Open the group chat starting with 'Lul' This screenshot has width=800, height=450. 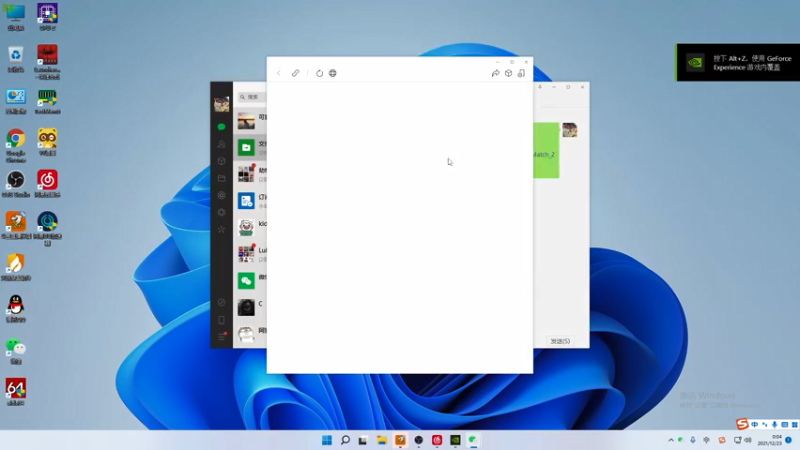(250, 254)
